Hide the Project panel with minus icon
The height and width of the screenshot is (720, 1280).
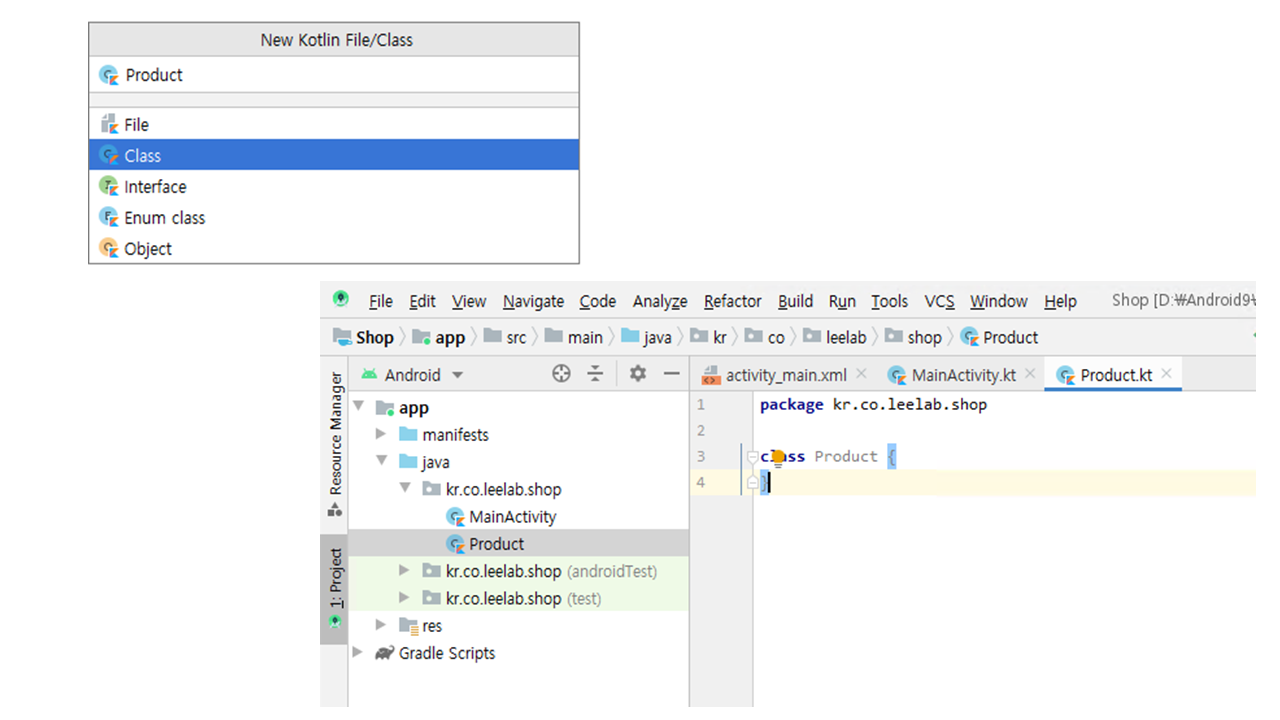coord(671,374)
